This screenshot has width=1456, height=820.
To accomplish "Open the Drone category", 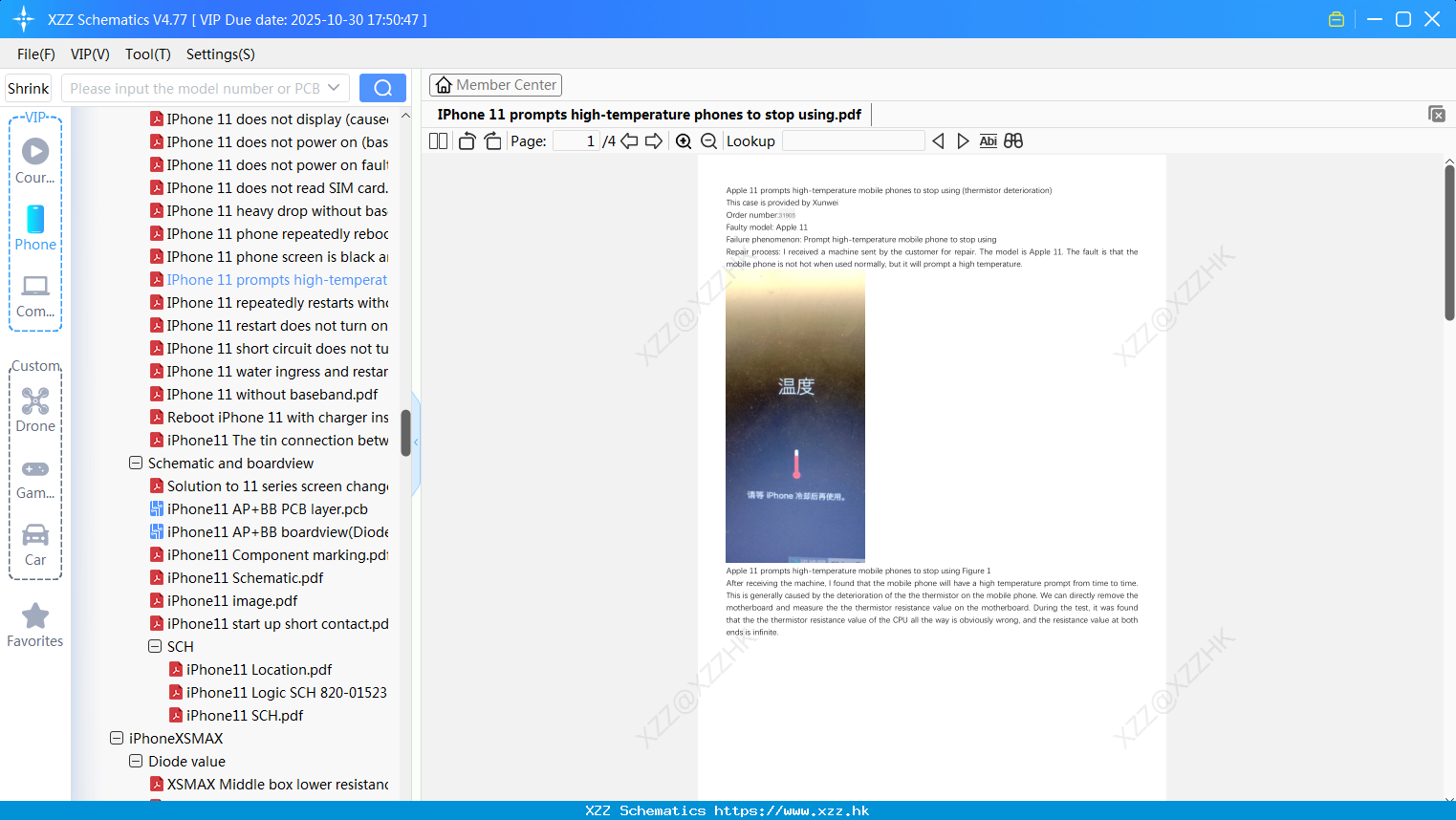I will (35, 410).
